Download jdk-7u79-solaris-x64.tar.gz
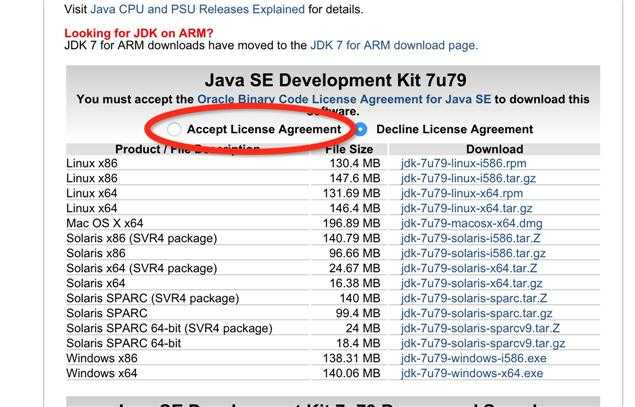The width and height of the screenshot is (635, 407). click(471, 283)
